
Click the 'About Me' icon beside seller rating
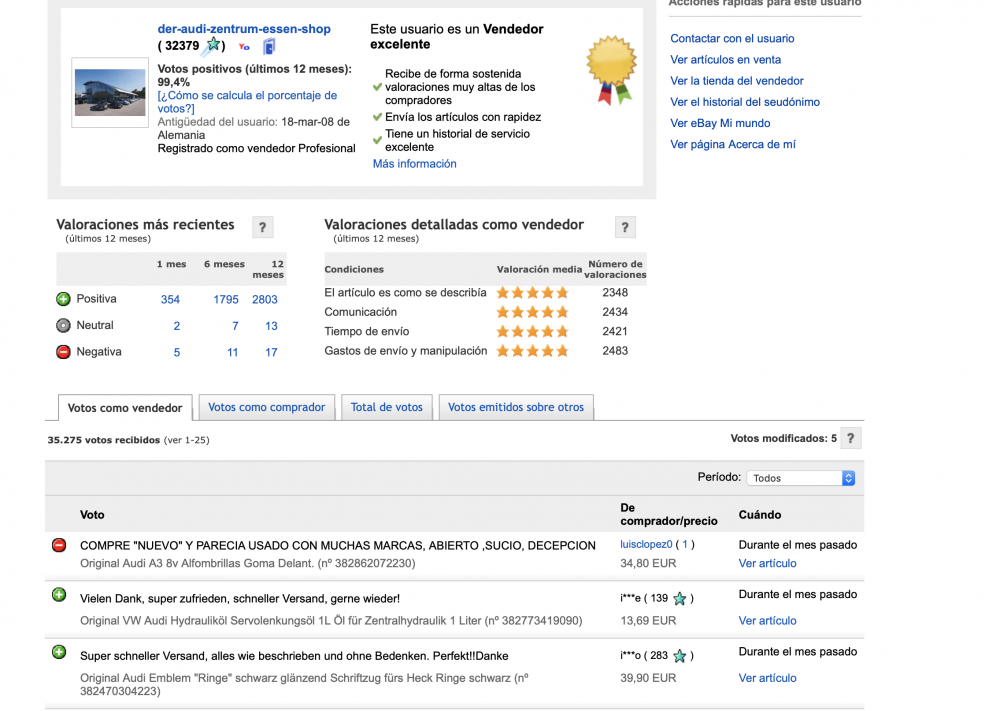point(244,46)
